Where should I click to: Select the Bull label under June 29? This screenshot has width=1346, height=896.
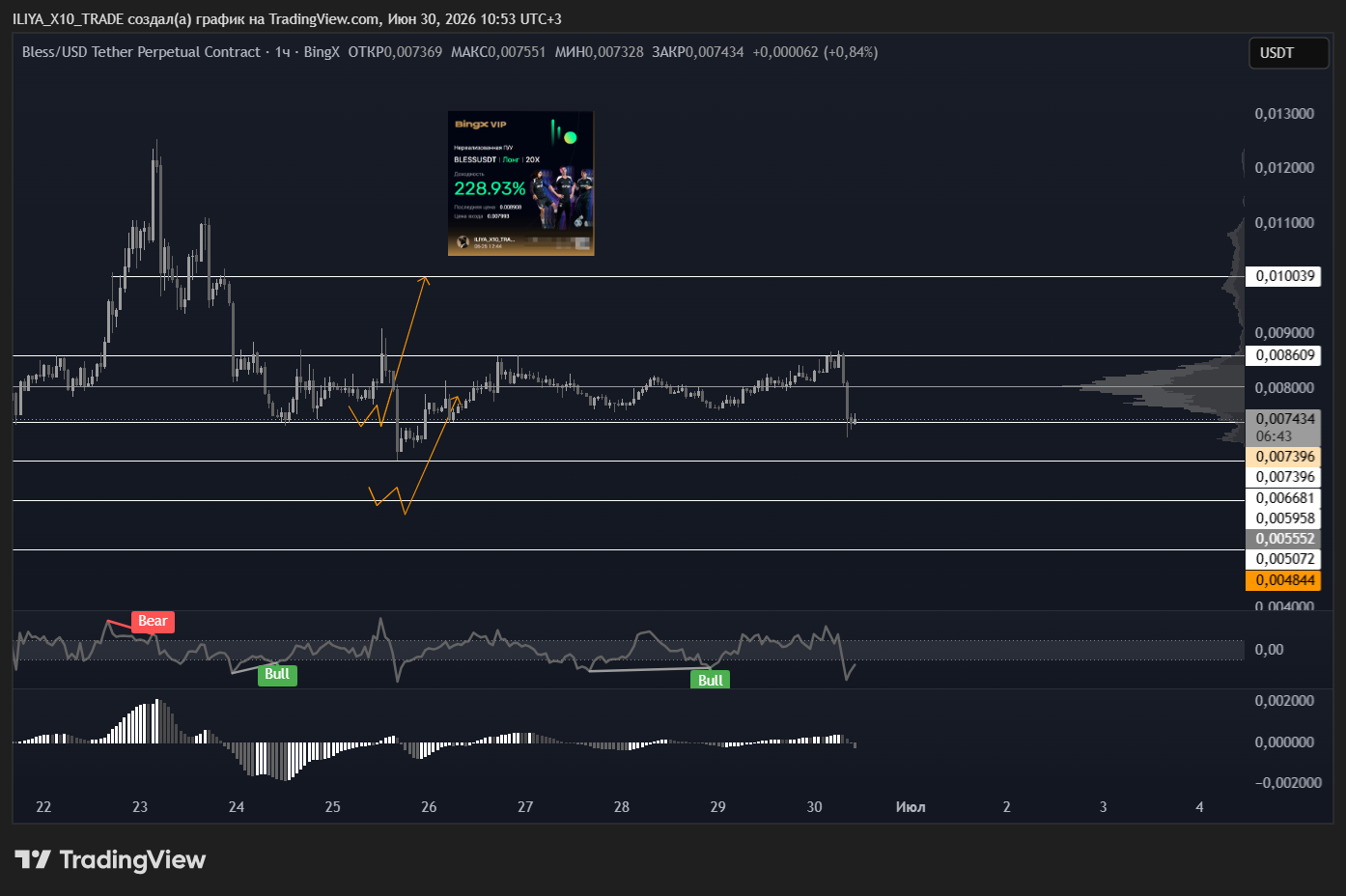[711, 680]
